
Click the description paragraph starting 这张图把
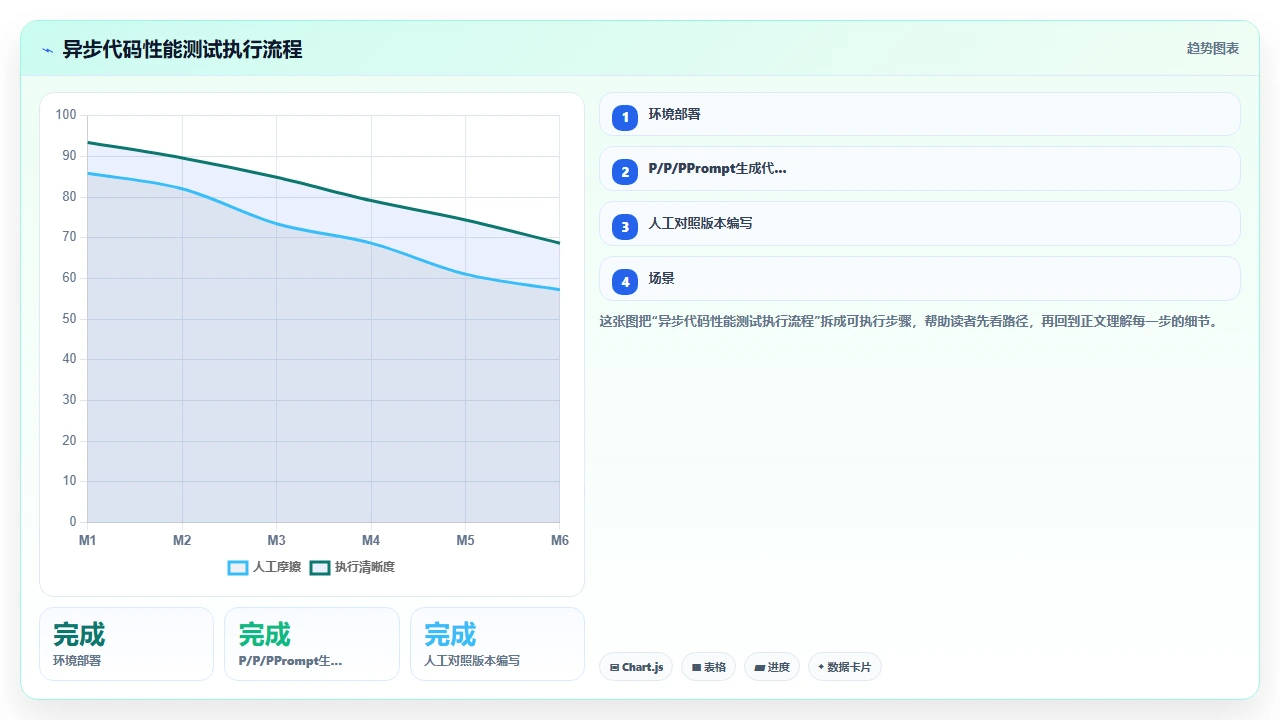[x=908, y=321]
